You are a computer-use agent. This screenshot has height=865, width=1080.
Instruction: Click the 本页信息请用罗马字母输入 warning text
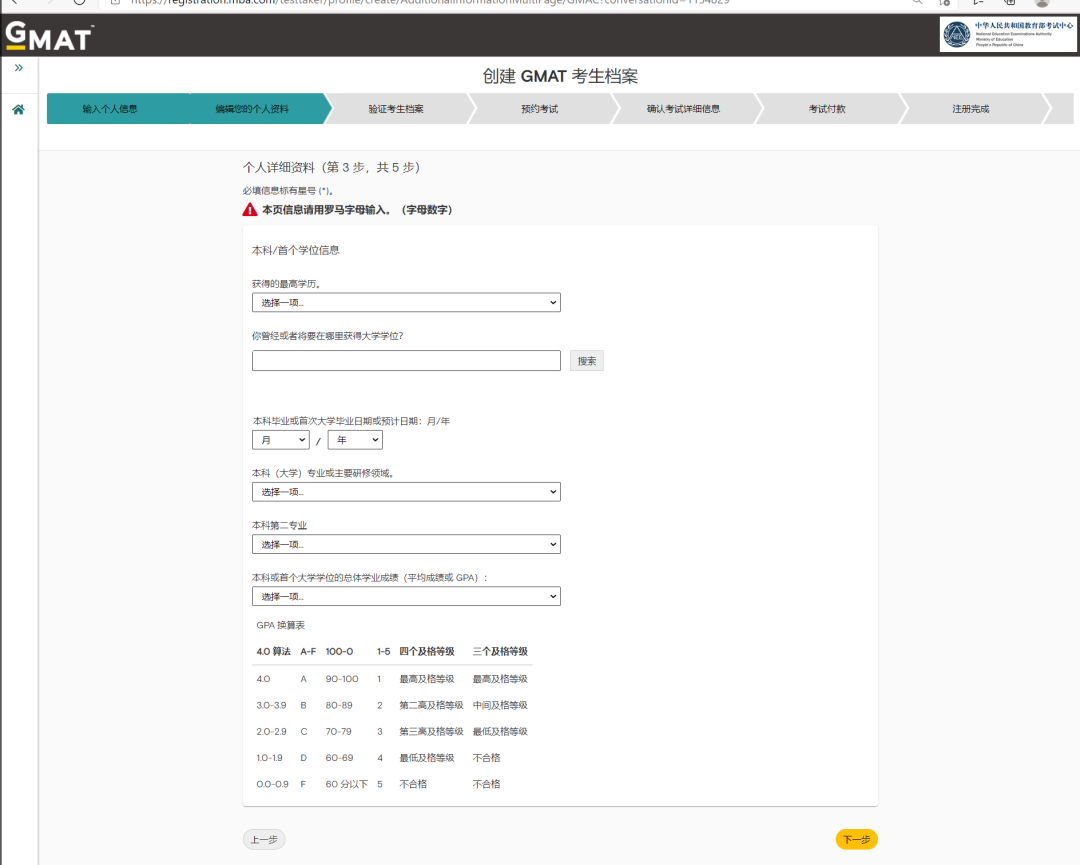tap(357, 209)
